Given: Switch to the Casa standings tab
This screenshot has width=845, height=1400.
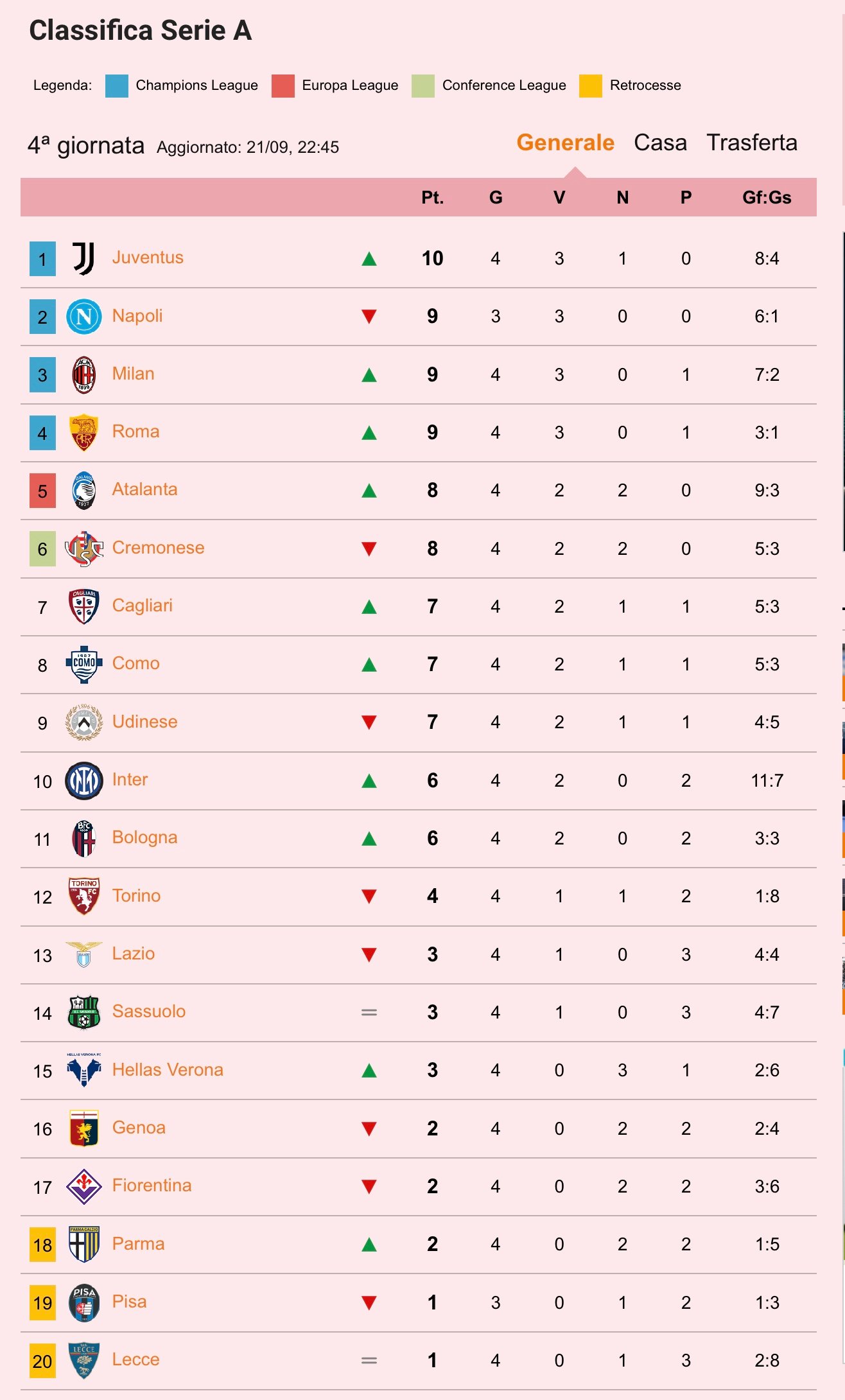Looking at the screenshot, I should (660, 143).
